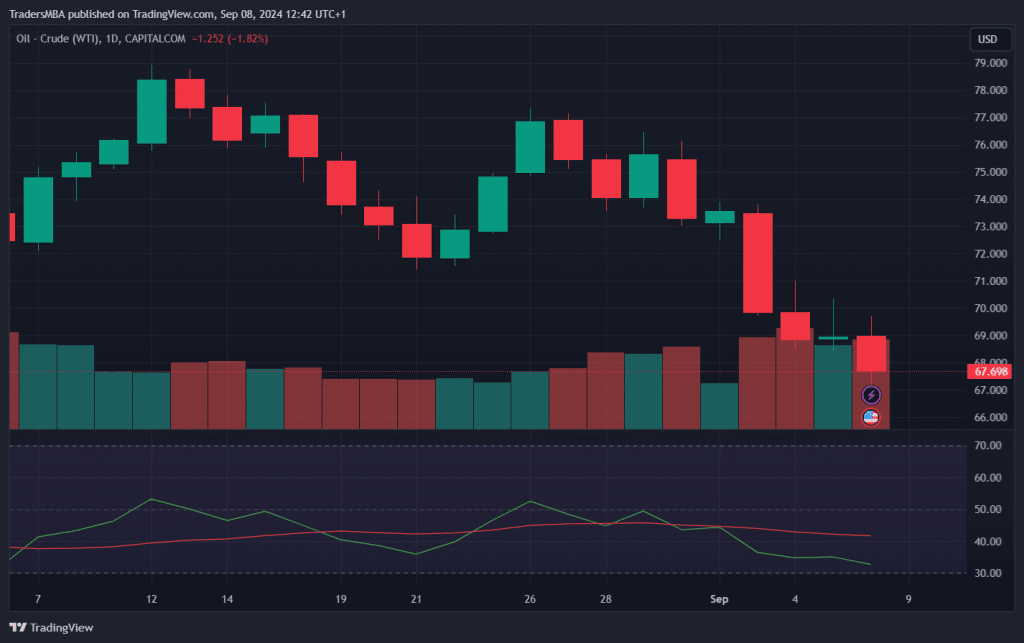Click the green candle on the 26th
This screenshot has height=643, width=1024.
pos(530,147)
